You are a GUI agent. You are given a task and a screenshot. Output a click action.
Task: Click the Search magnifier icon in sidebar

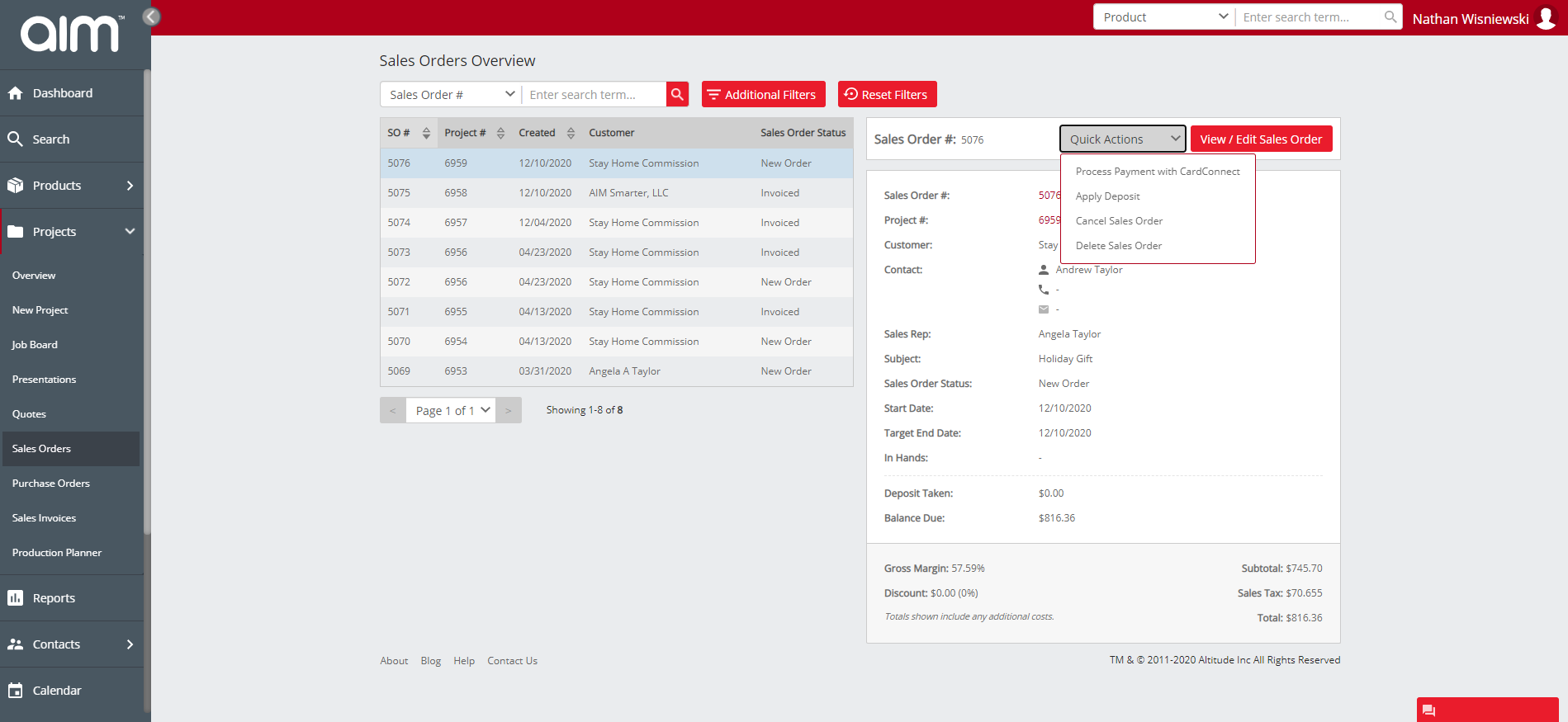[x=15, y=139]
